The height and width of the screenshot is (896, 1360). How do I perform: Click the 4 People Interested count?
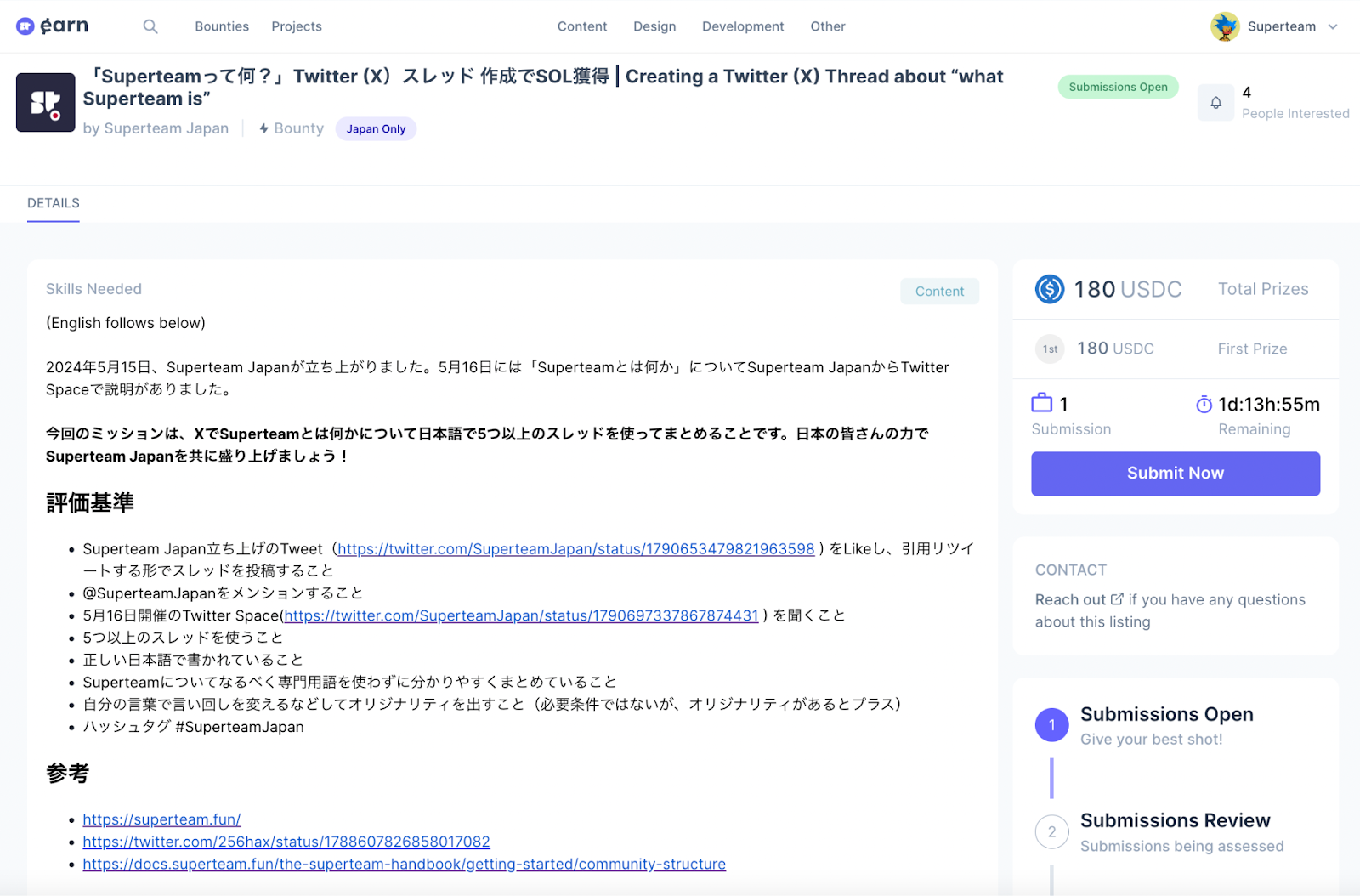click(1295, 103)
